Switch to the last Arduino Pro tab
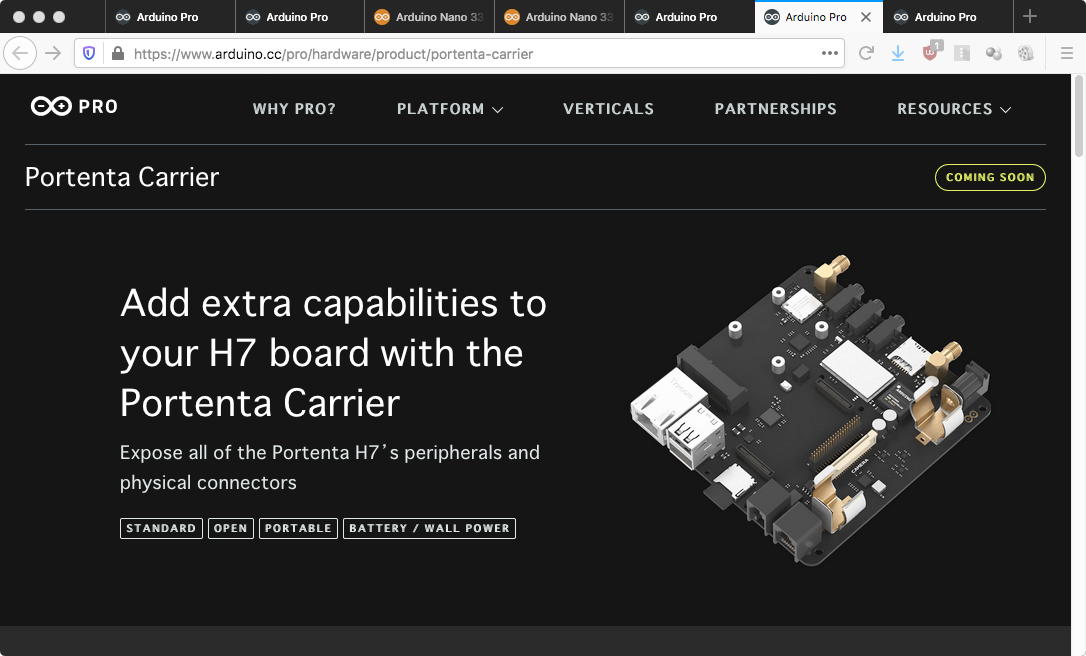The image size is (1086, 656). point(947,17)
